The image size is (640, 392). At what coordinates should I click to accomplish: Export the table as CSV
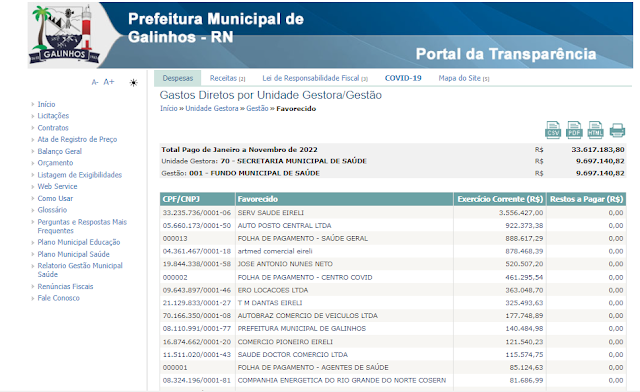point(553,130)
